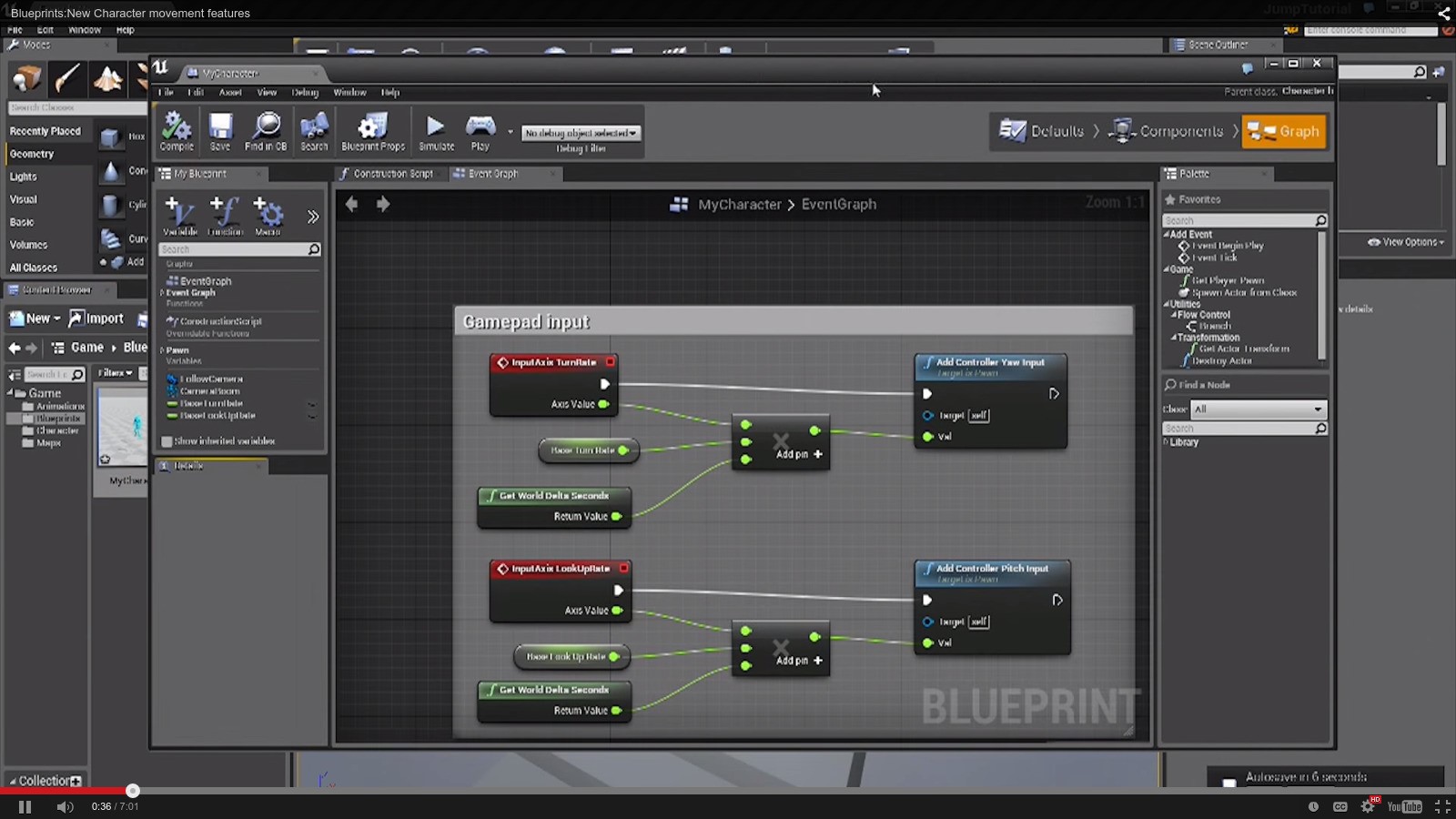Open the Palette Class filter dropdown

(1259, 409)
